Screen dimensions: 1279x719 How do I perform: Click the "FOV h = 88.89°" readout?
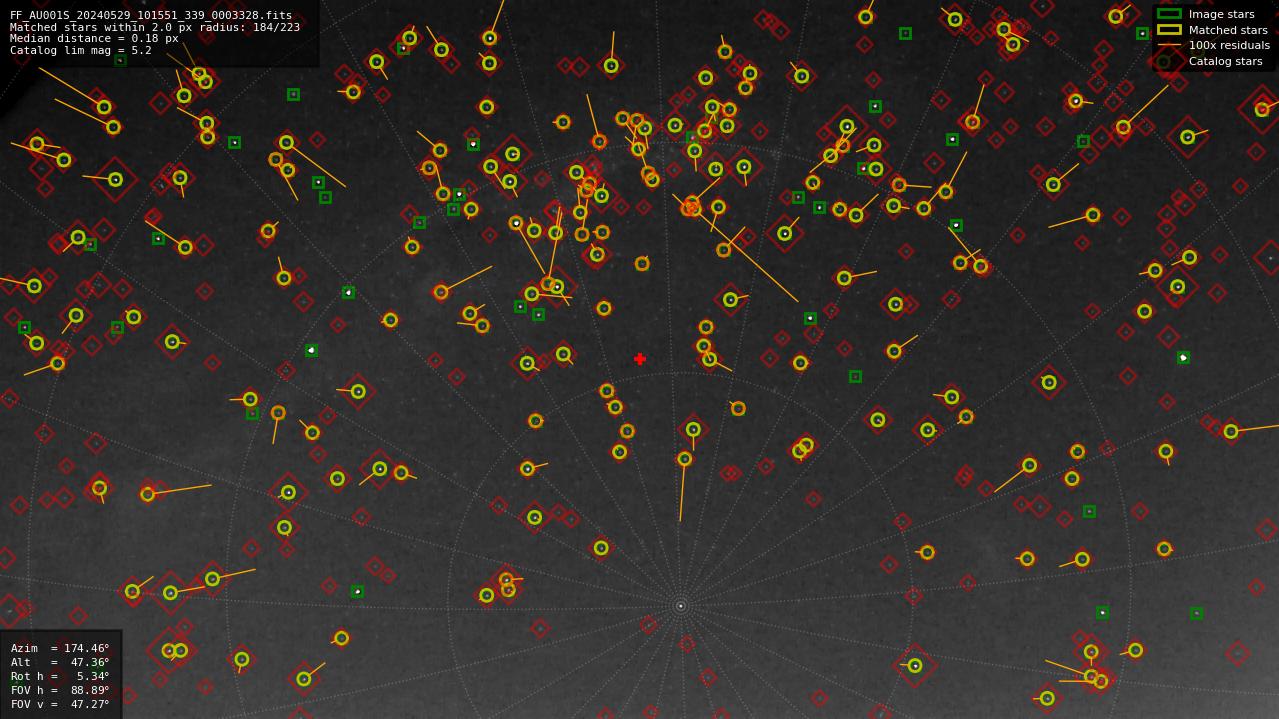click(x=60, y=690)
